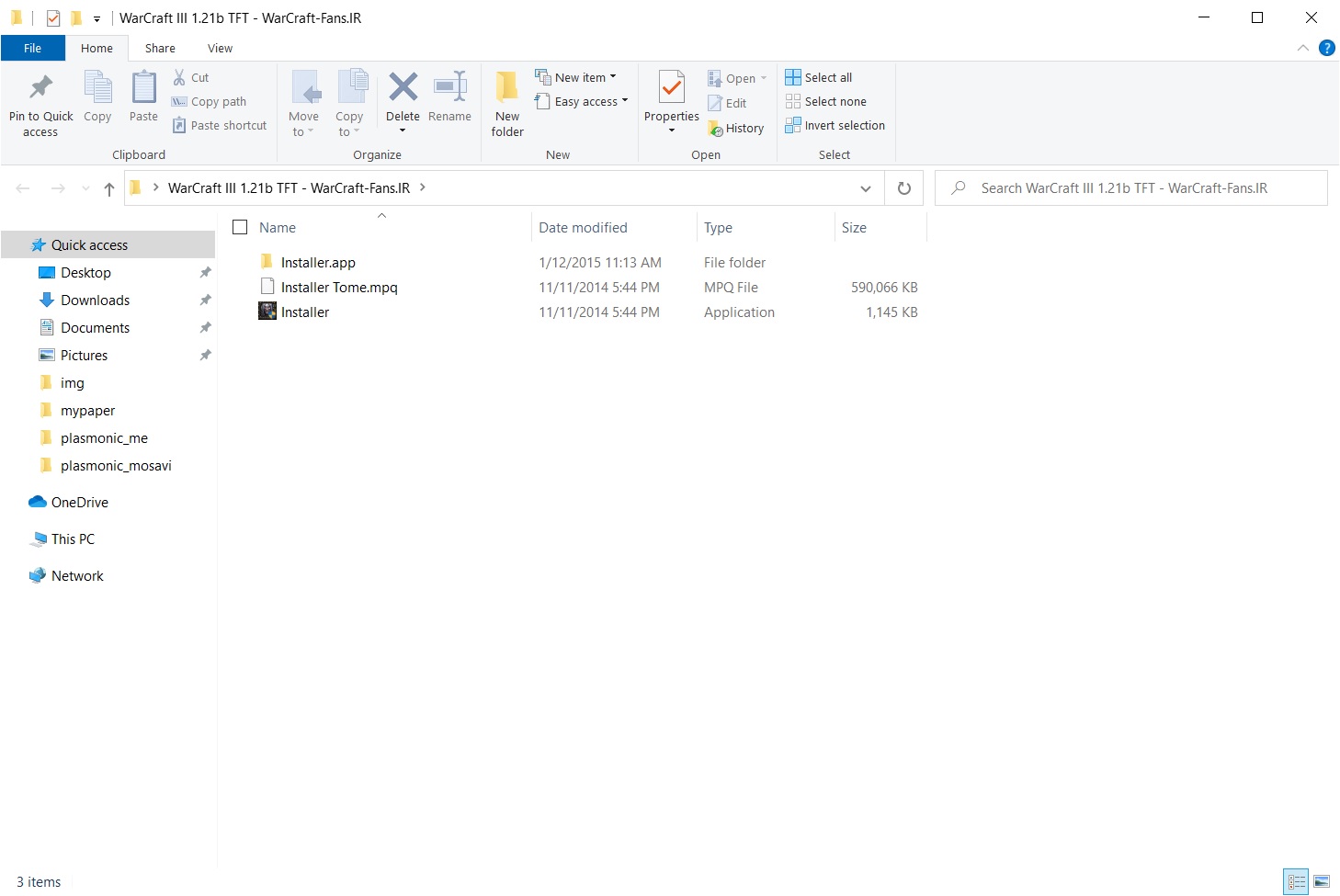Sort by Type column header
Image resolution: width=1340 pixels, height=896 pixels.
718,228
